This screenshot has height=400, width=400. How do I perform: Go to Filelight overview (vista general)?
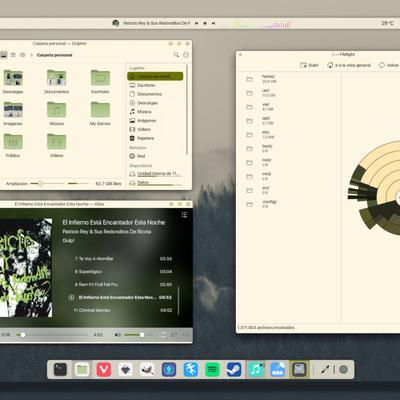[349, 65]
